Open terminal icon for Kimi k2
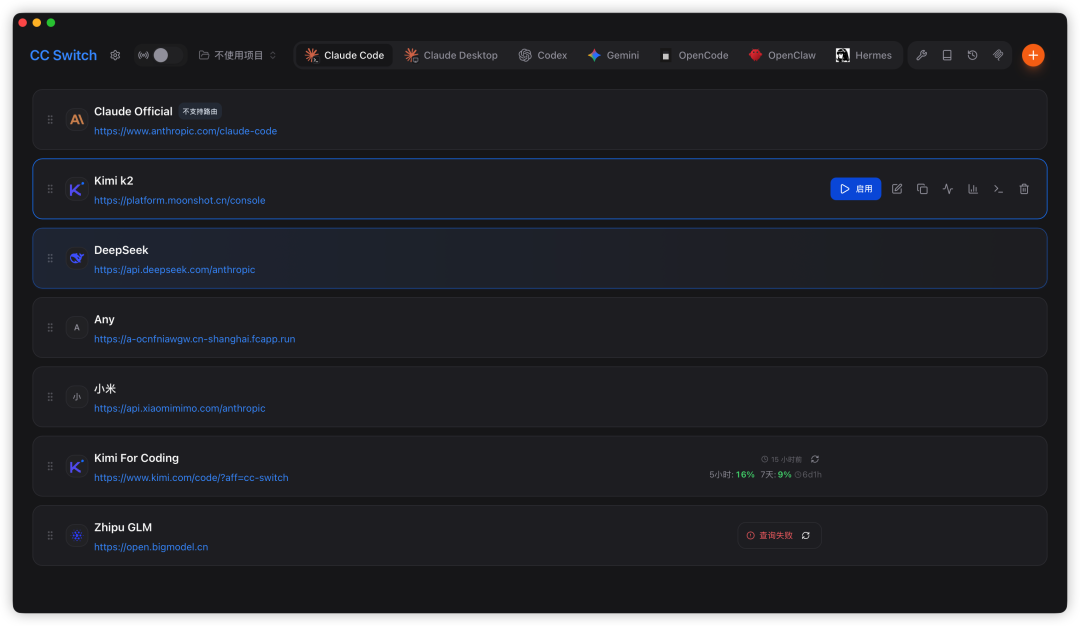Image resolution: width=1080 pixels, height=626 pixels. pos(998,189)
